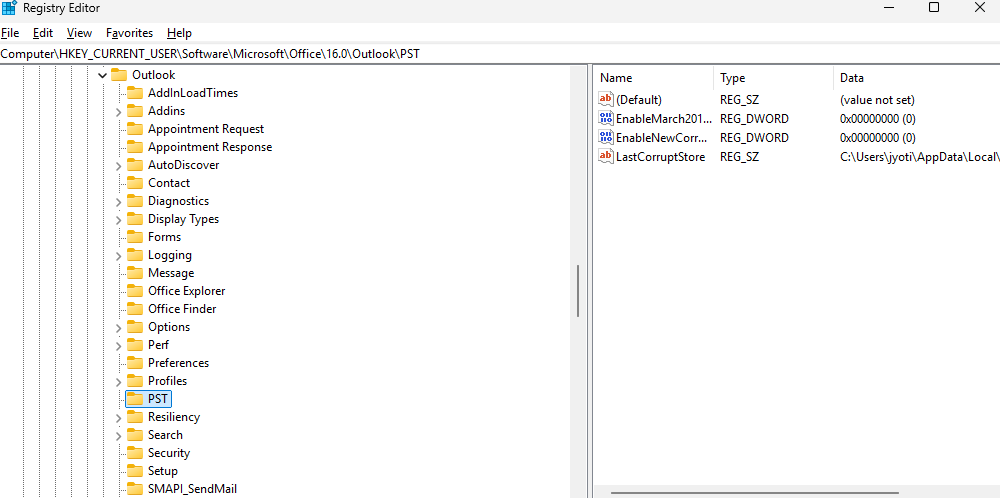The image size is (1000, 498).
Task: Click the registry path address bar
Action: 500,54
